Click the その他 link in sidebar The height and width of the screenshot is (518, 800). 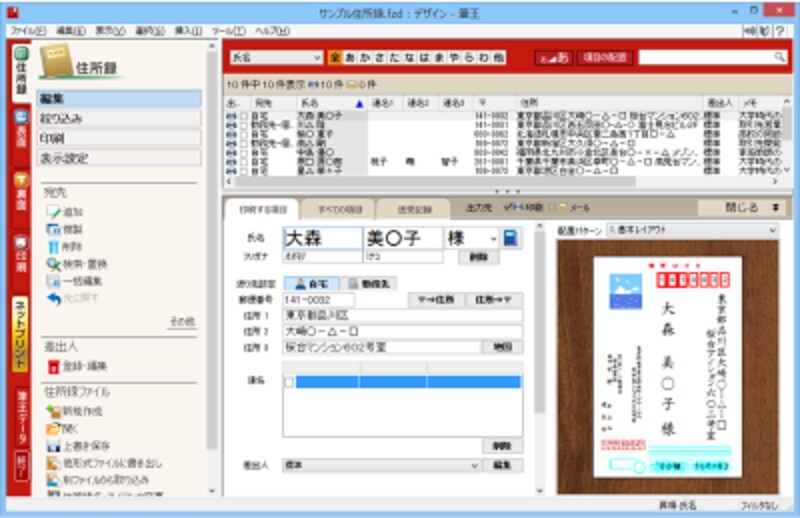click(183, 322)
